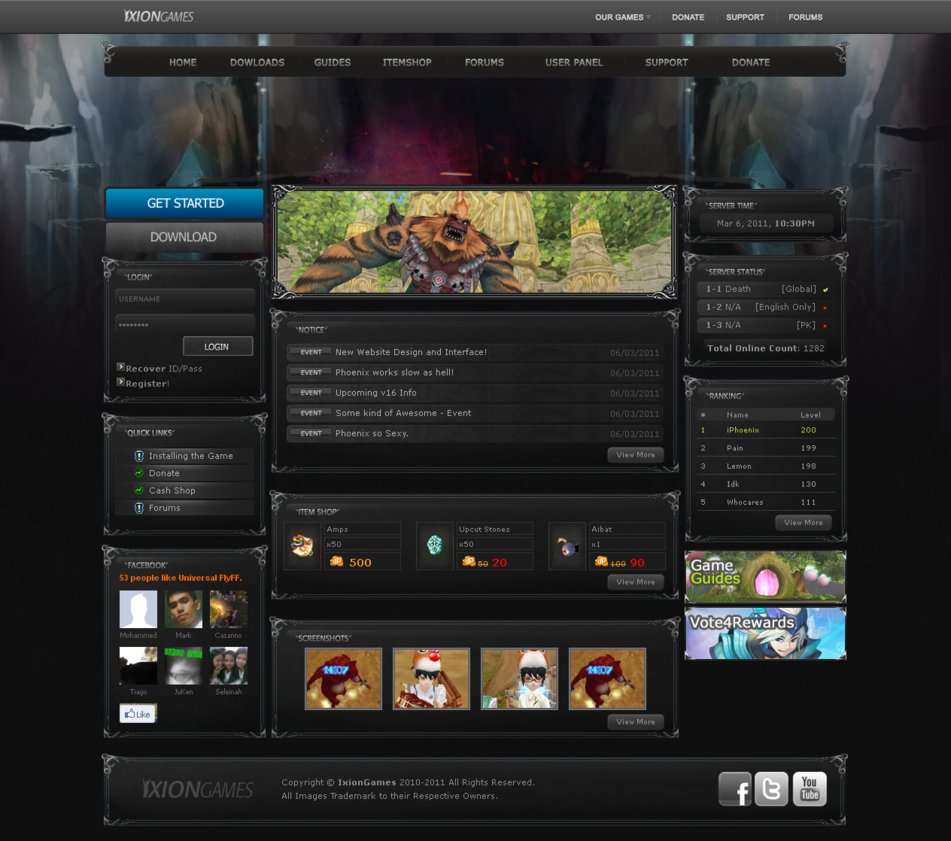Focus the Username input field
This screenshot has height=841, width=951.
click(185, 299)
